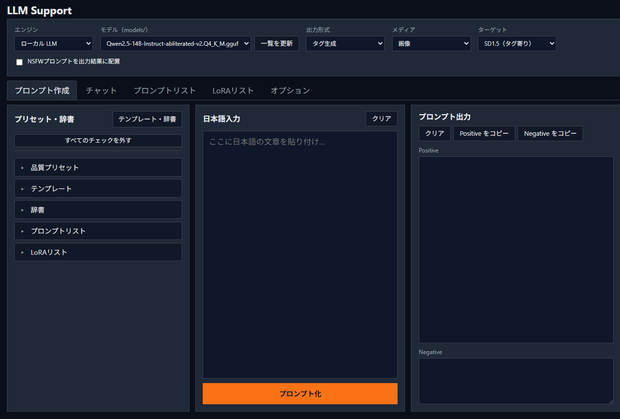Click the LLM Support title text
Screen dimensions: 620x419
click(40, 11)
